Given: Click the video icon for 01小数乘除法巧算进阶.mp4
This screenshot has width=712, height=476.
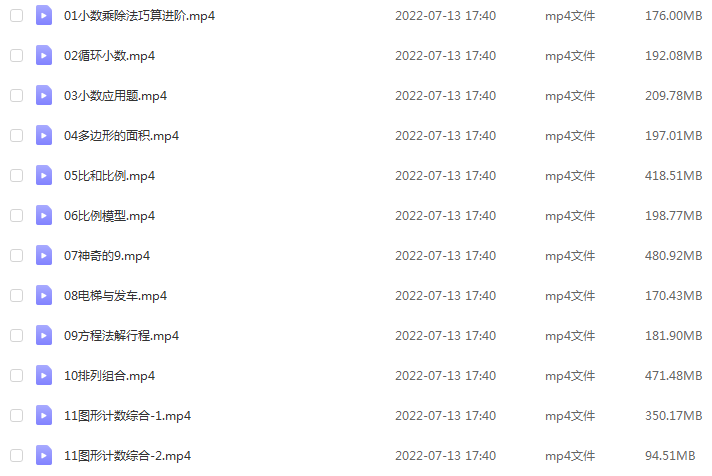Looking at the screenshot, I should [44, 15].
